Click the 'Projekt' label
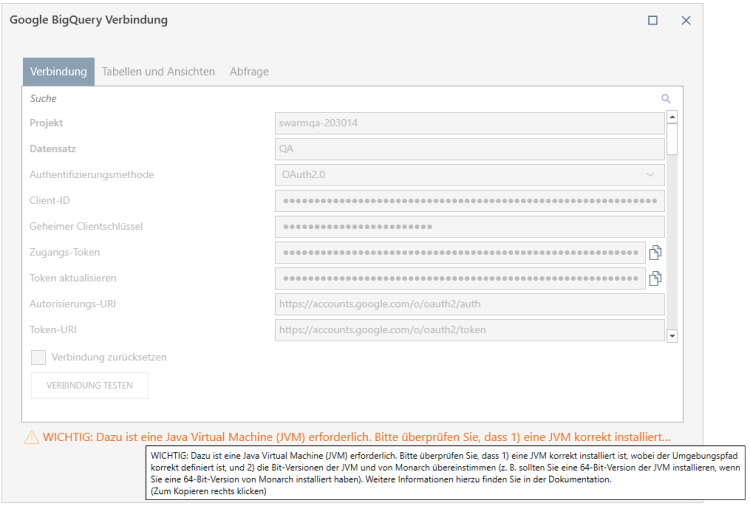Viewport: 750px width, 506px height. click(x=46, y=123)
